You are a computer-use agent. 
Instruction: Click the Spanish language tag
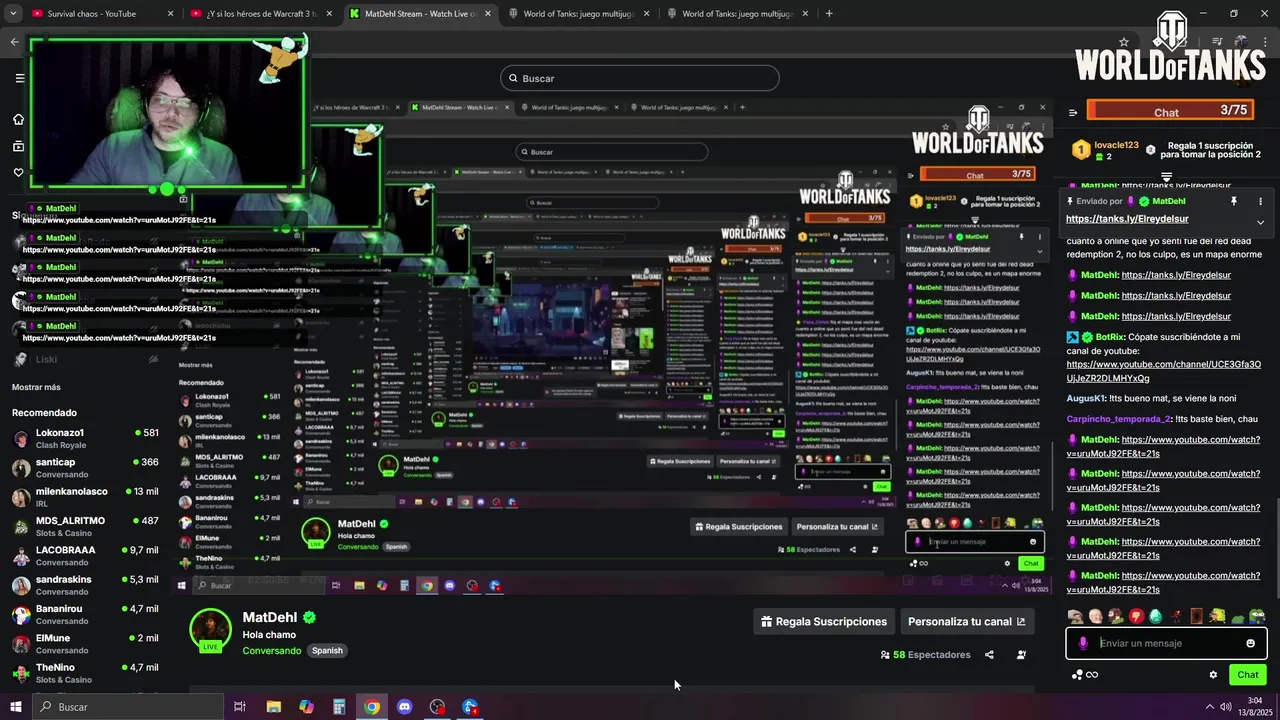point(327,650)
